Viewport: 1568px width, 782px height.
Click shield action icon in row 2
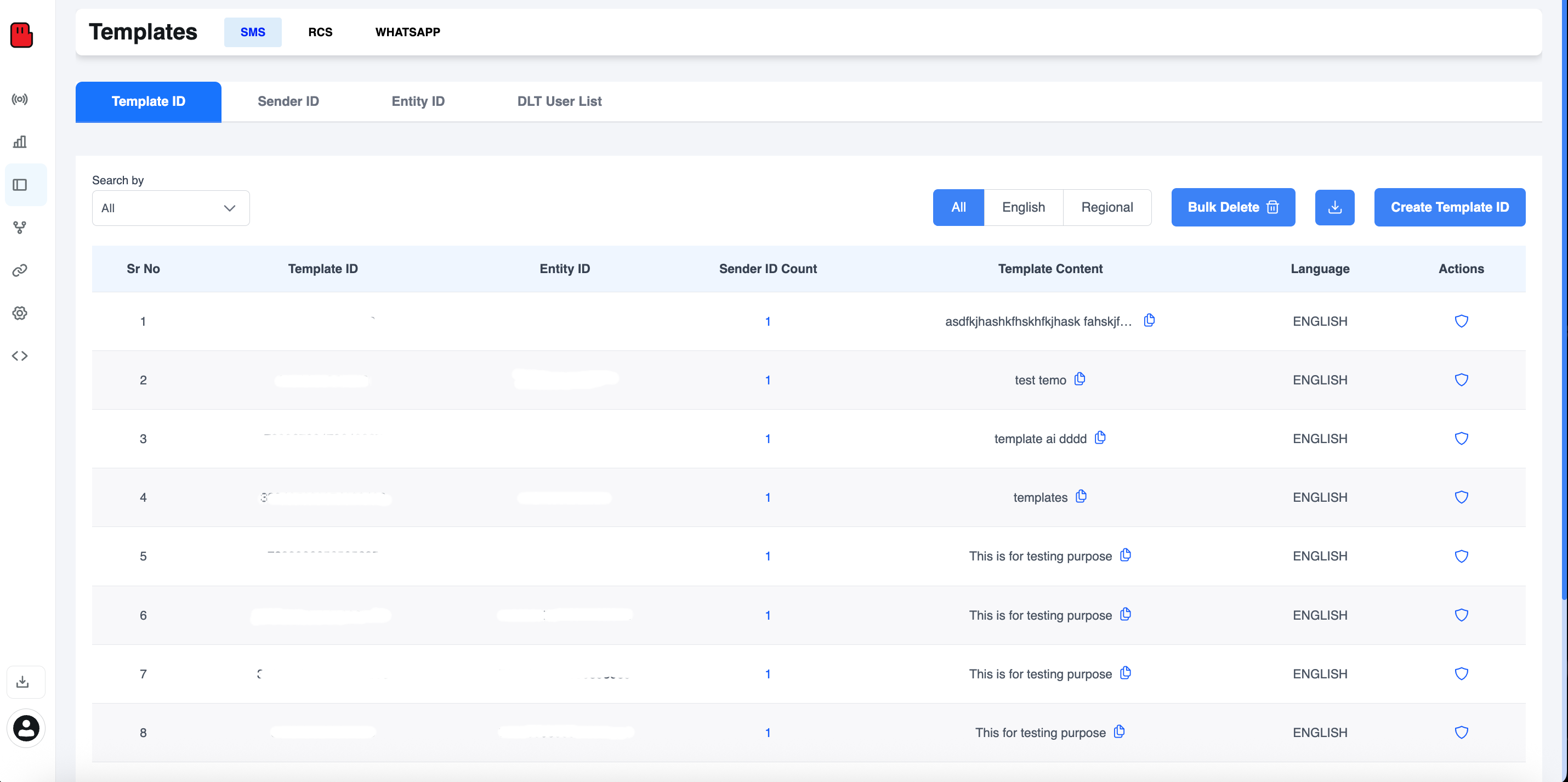point(1462,380)
